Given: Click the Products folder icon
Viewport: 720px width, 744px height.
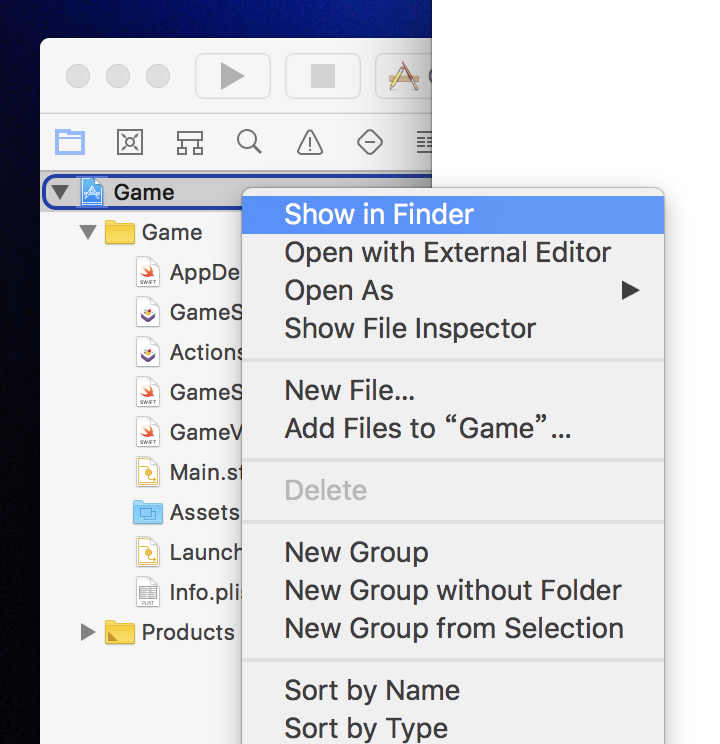Looking at the screenshot, I should pyautogui.click(x=120, y=632).
